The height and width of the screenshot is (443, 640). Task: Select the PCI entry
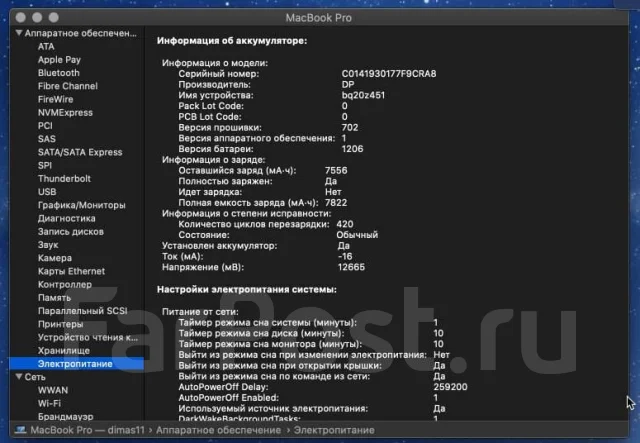click(45, 126)
